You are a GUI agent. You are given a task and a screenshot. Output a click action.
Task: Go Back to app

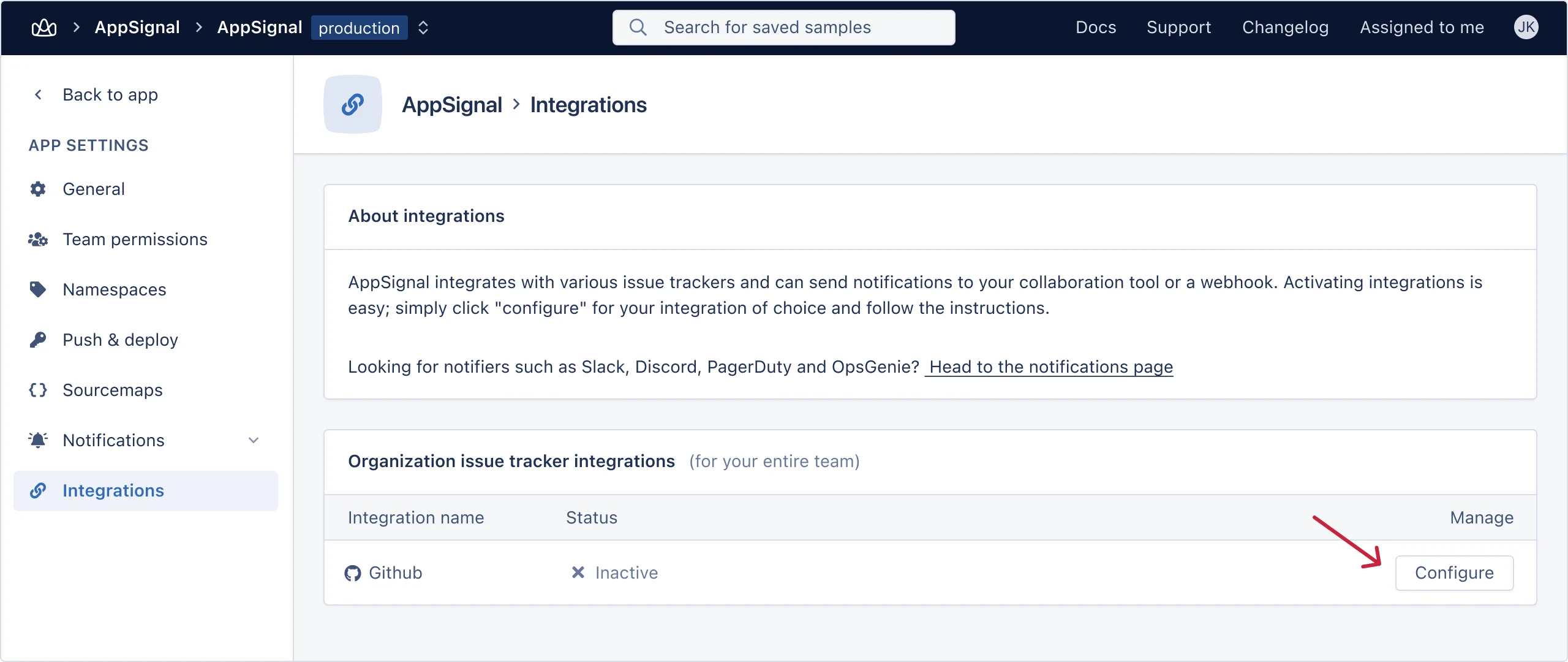(110, 94)
